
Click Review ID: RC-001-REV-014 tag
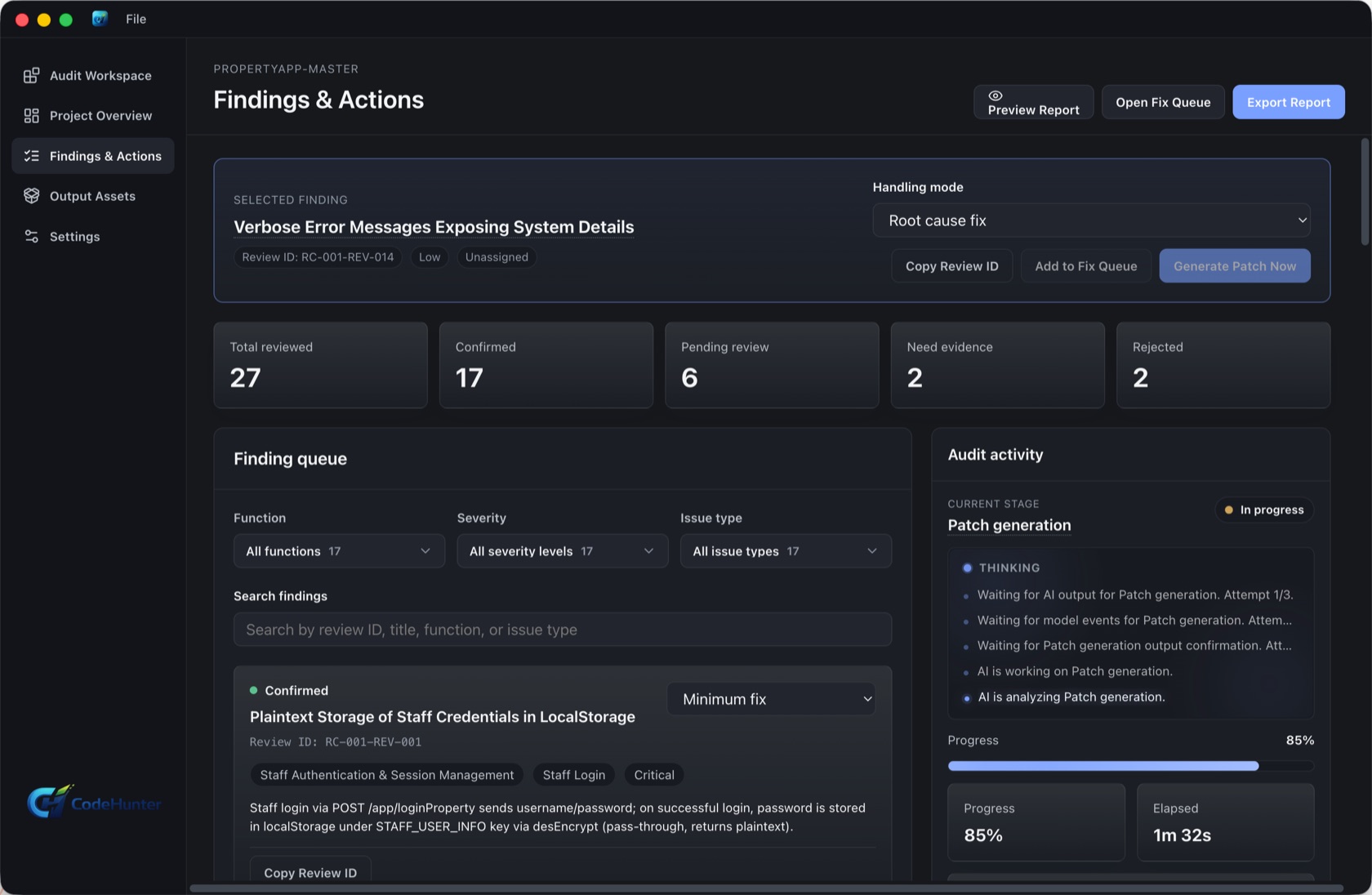(x=318, y=257)
